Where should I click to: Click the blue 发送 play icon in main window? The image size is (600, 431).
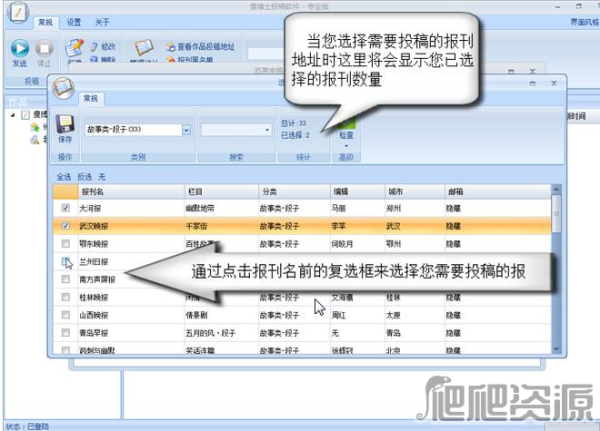click(20, 49)
